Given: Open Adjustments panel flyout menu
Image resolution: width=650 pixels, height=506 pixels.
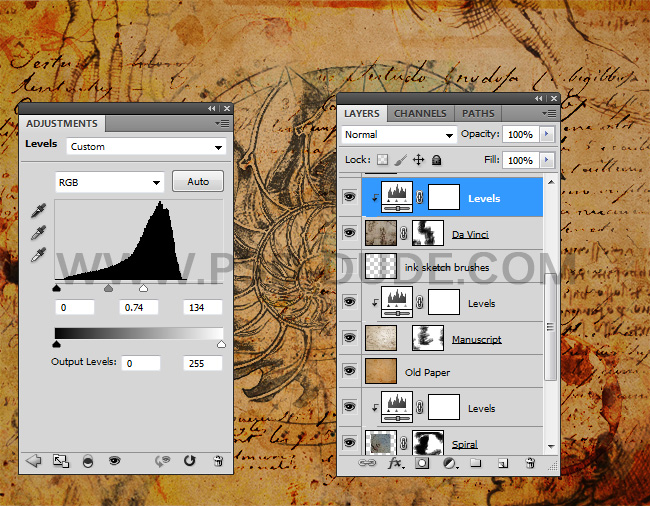Looking at the screenshot, I should point(223,123).
